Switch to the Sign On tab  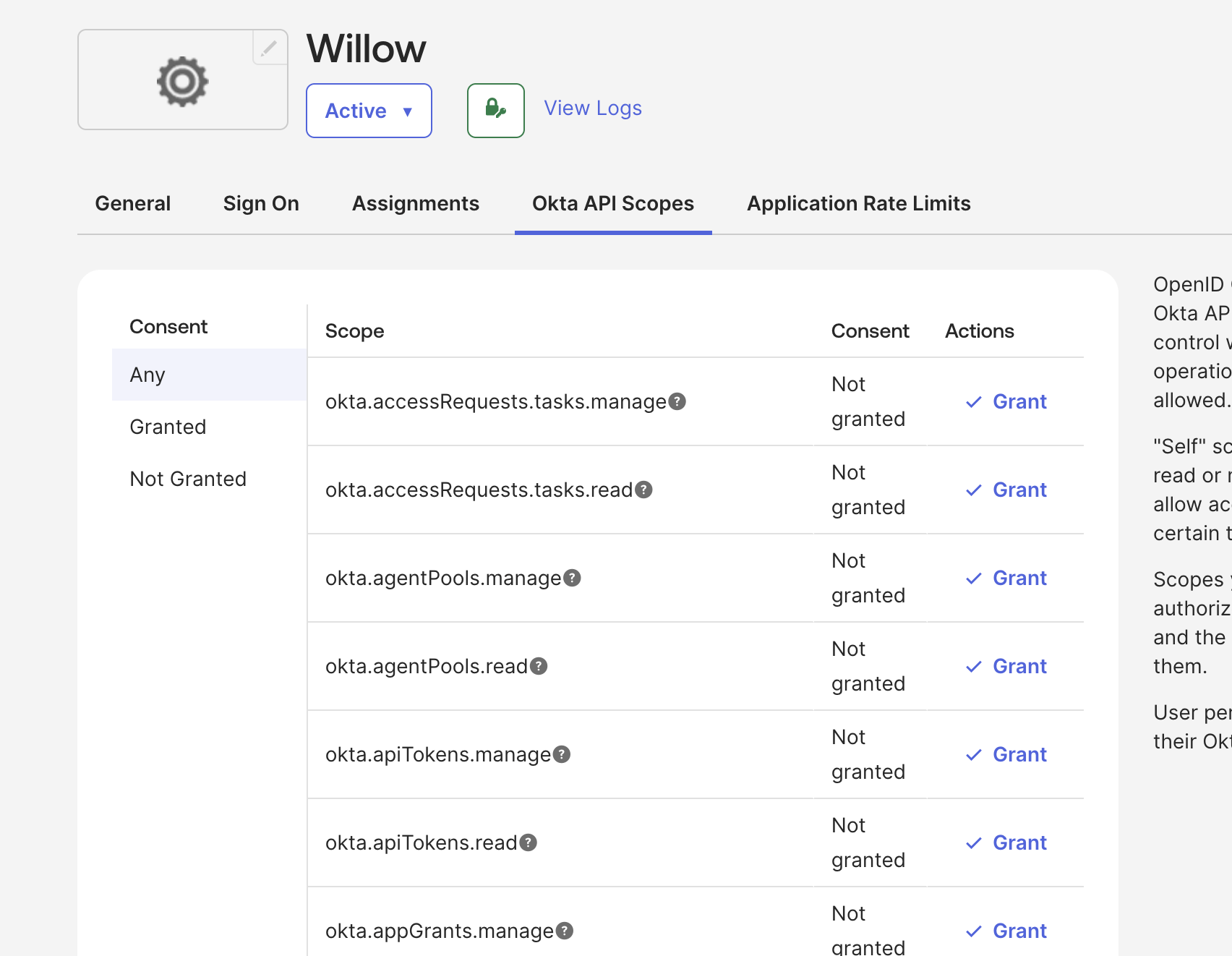pos(261,204)
